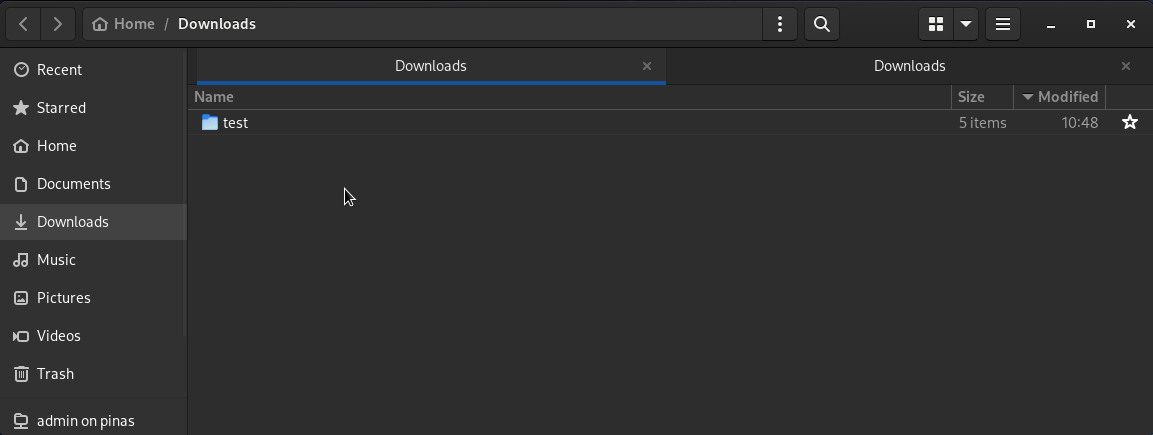Open the hamburger main menu
This screenshot has width=1153, height=435.
pos(1002,24)
